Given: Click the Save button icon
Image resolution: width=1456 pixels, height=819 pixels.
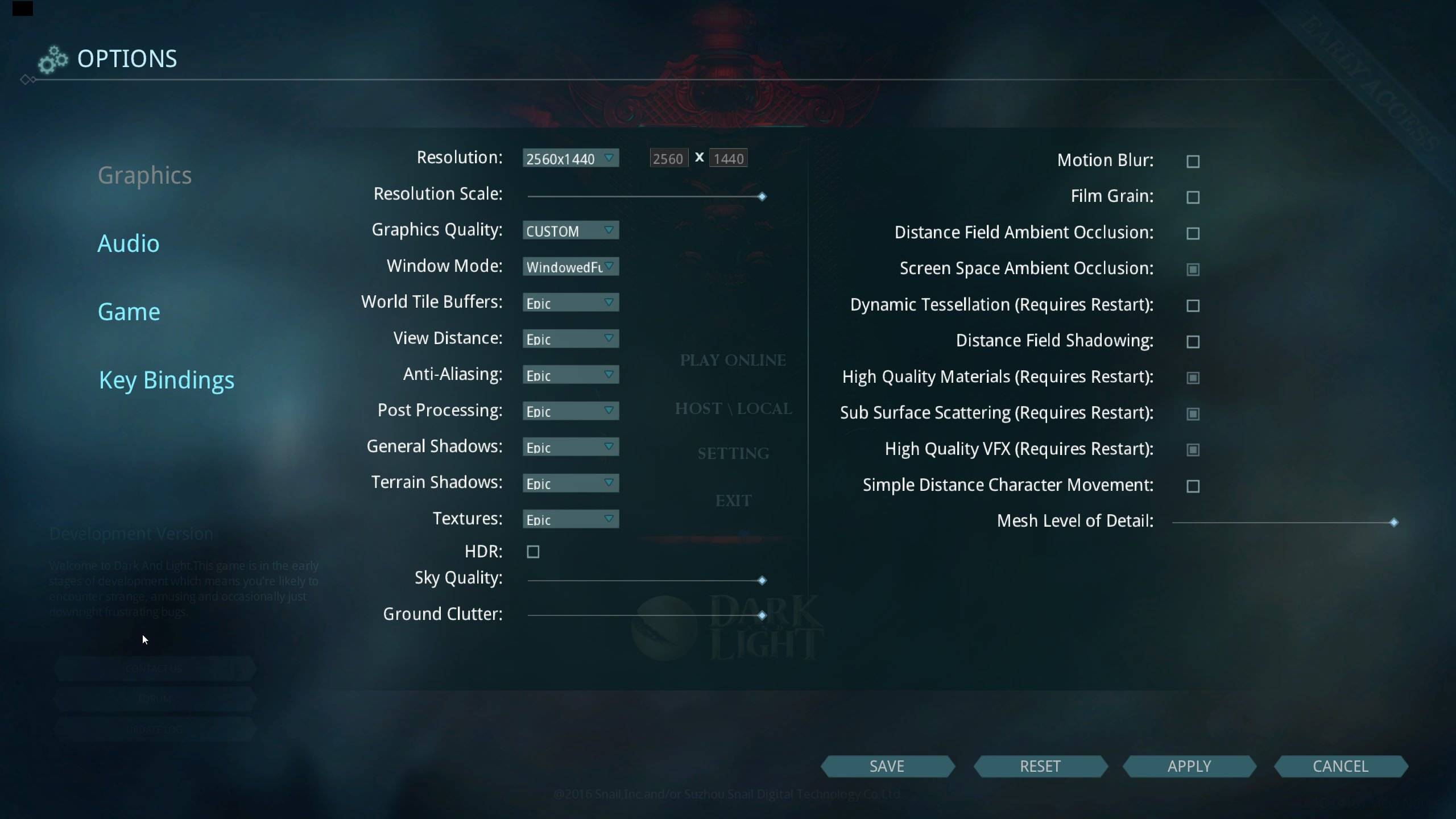Looking at the screenshot, I should pos(886,765).
